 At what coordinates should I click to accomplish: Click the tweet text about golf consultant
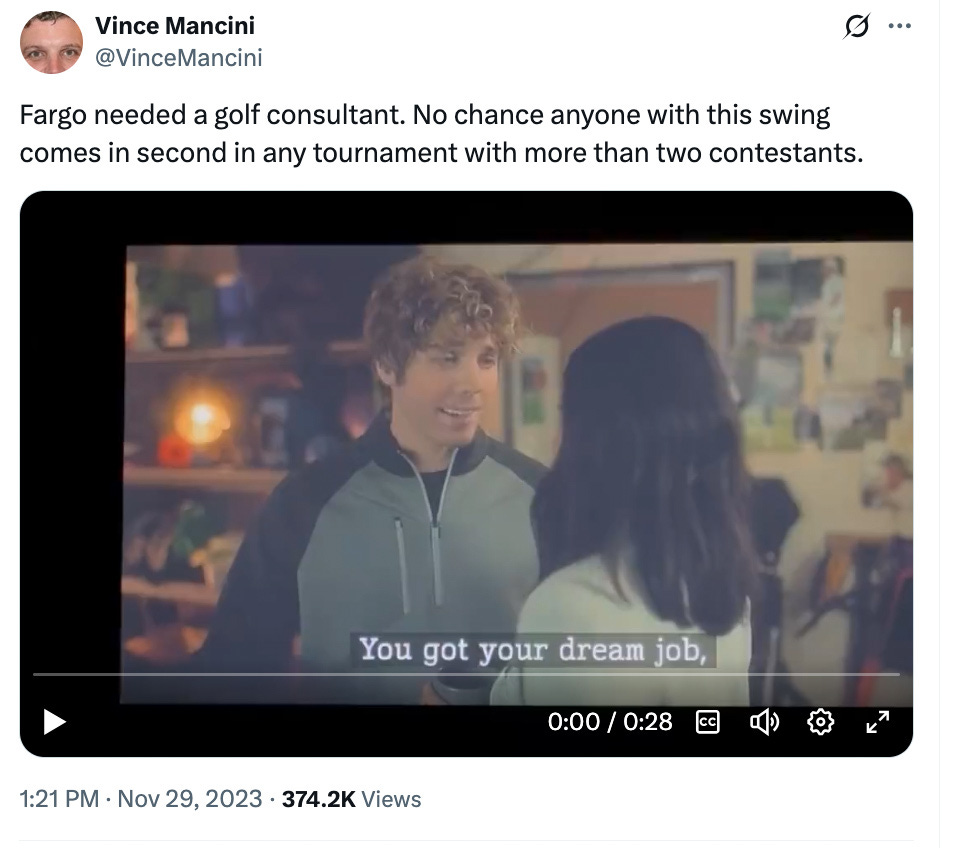tap(441, 134)
